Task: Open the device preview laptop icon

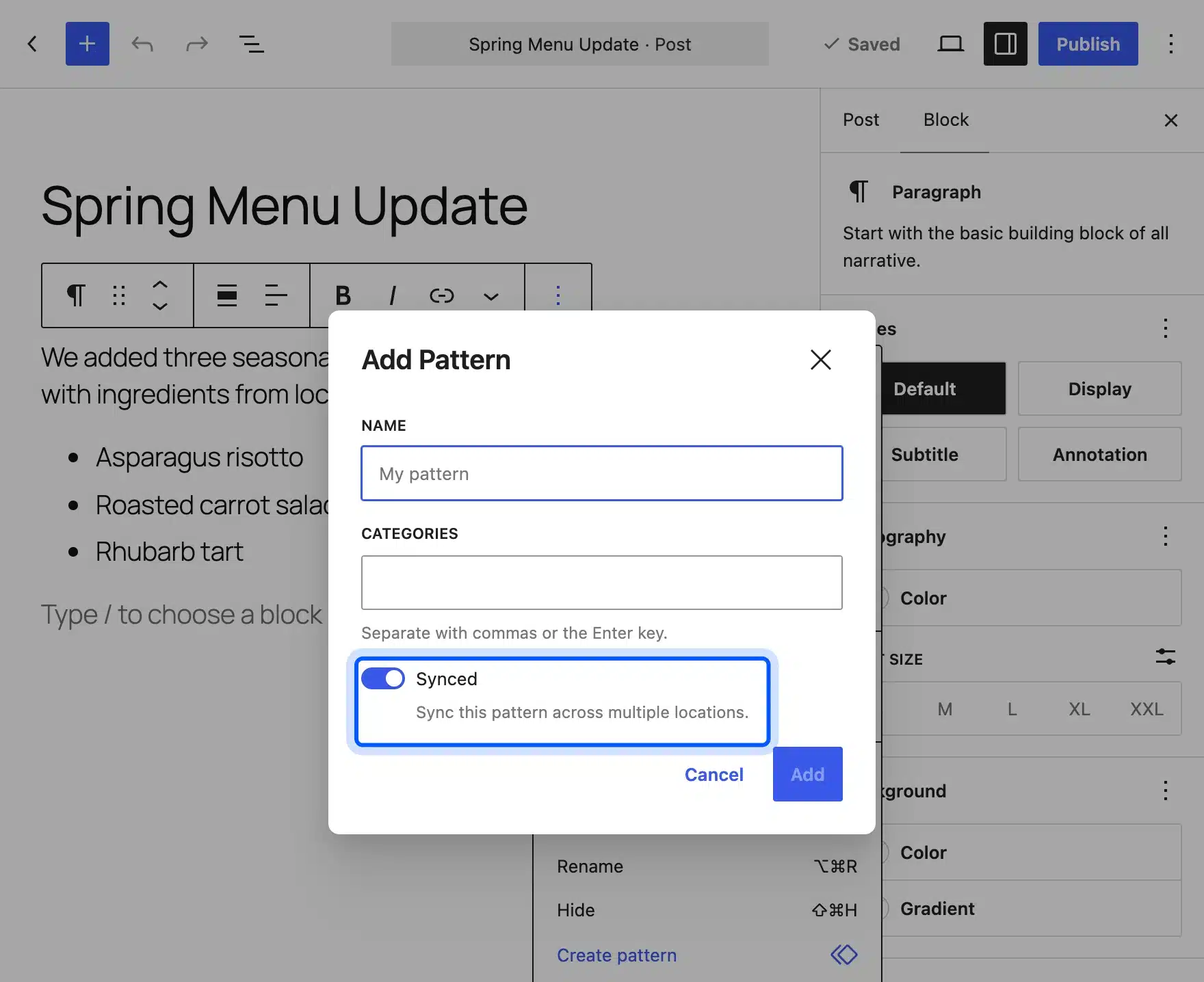Action: tap(950, 44)
